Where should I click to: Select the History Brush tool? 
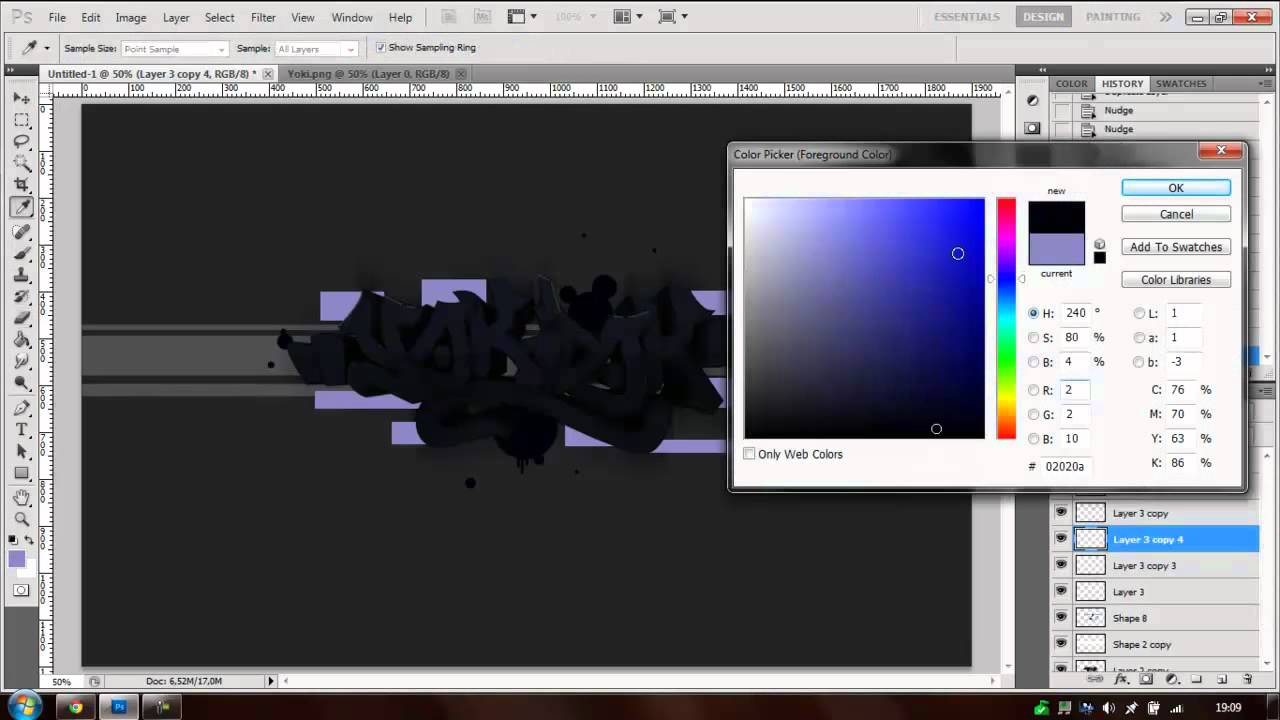(x=21, y=297)
